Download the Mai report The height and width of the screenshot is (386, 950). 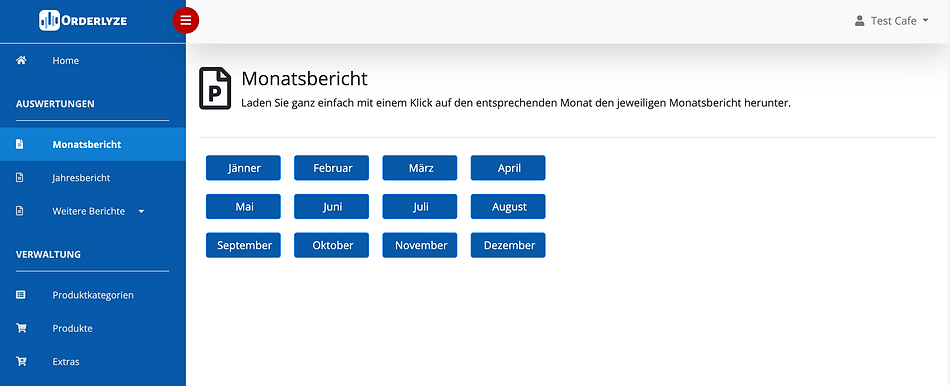click(244, 207)
